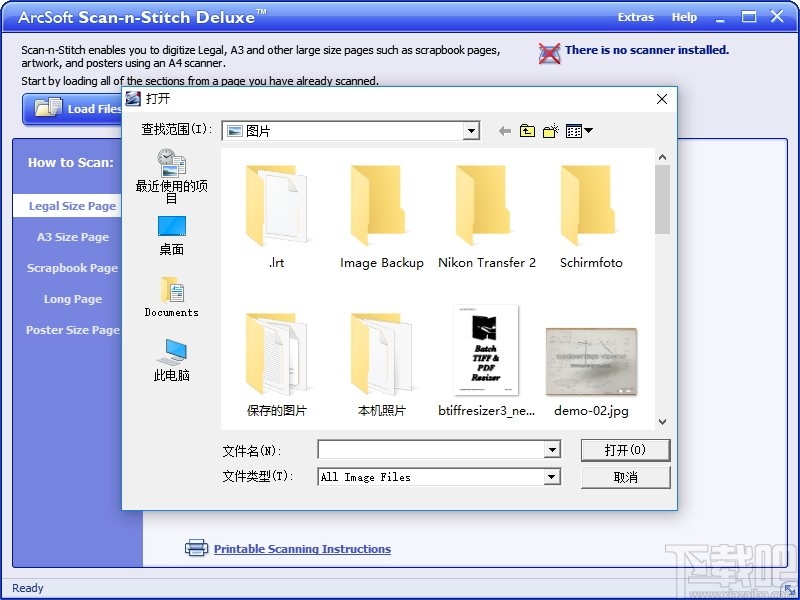Open the 查找范围 location dropdown
800x600 pixels.
pyautogui.click(x=470, y=131)
